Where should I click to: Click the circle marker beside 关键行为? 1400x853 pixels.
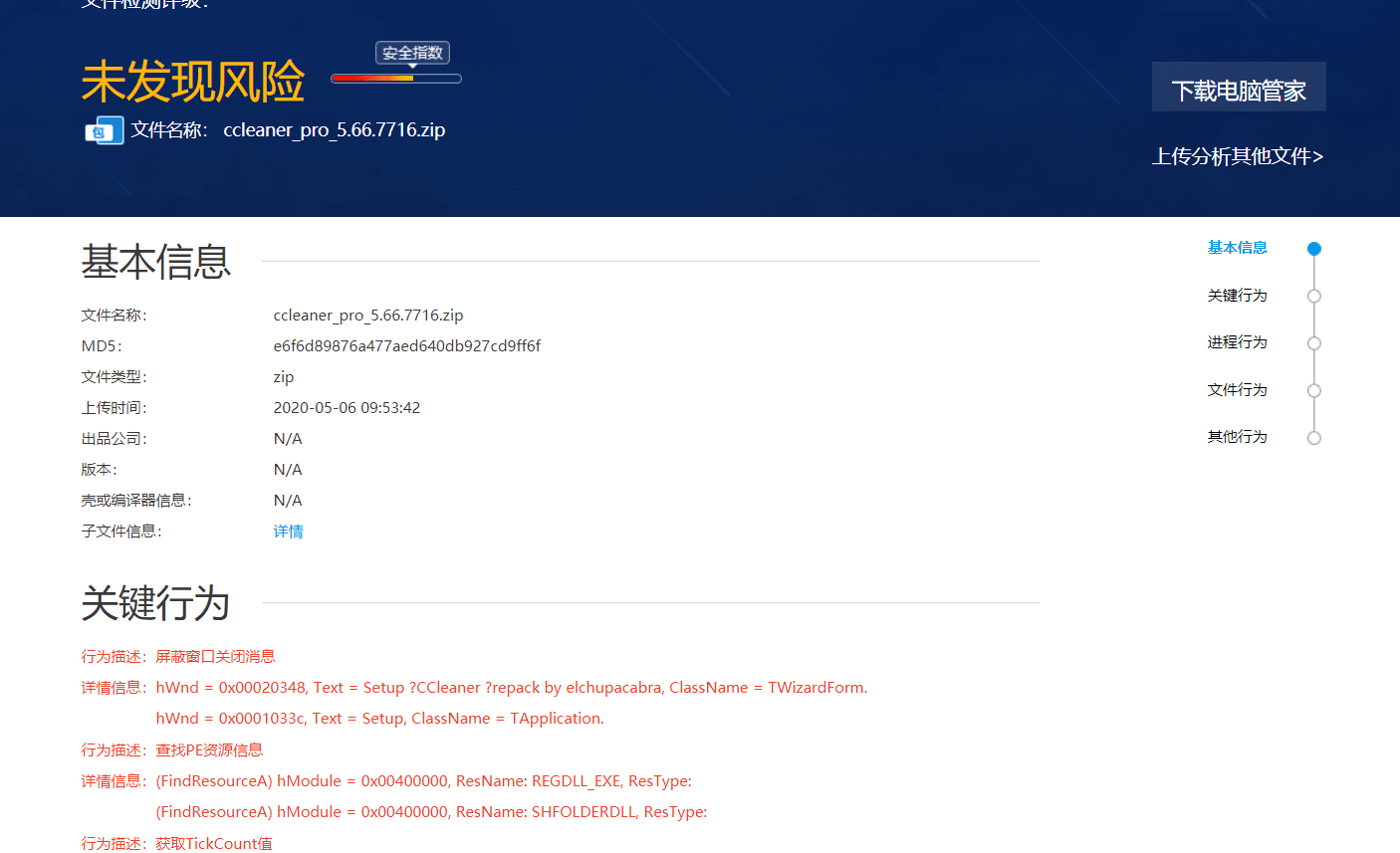coord(1314,296)
